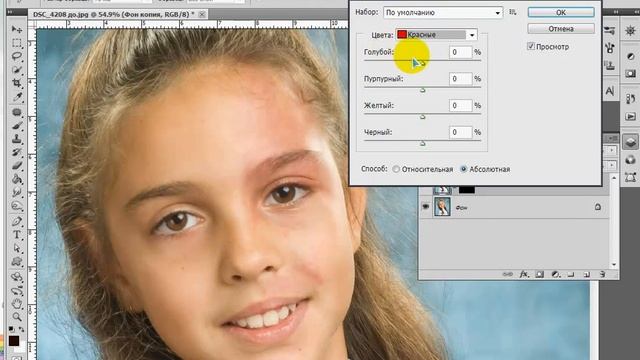Select the Eraser tool
Image resolution: width=640 pixels, height=360 pixels.
point(17,166)
